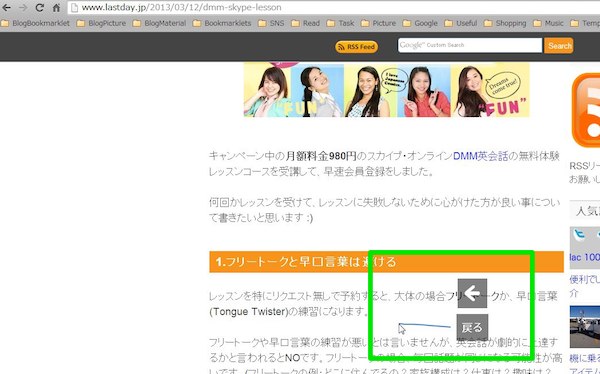
Task: Click the address bar URL
Action: click(x=181, y=7)
